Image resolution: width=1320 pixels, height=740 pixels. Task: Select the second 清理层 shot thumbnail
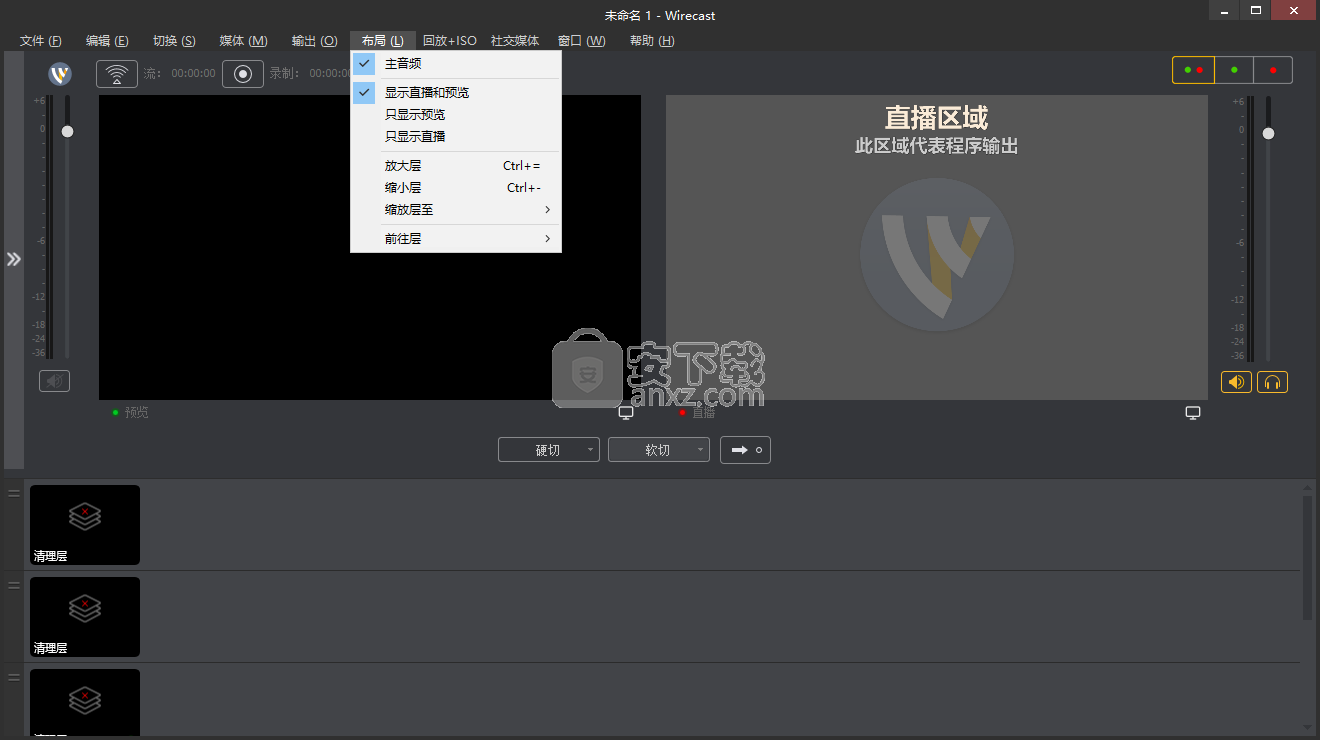pos(85,617)
